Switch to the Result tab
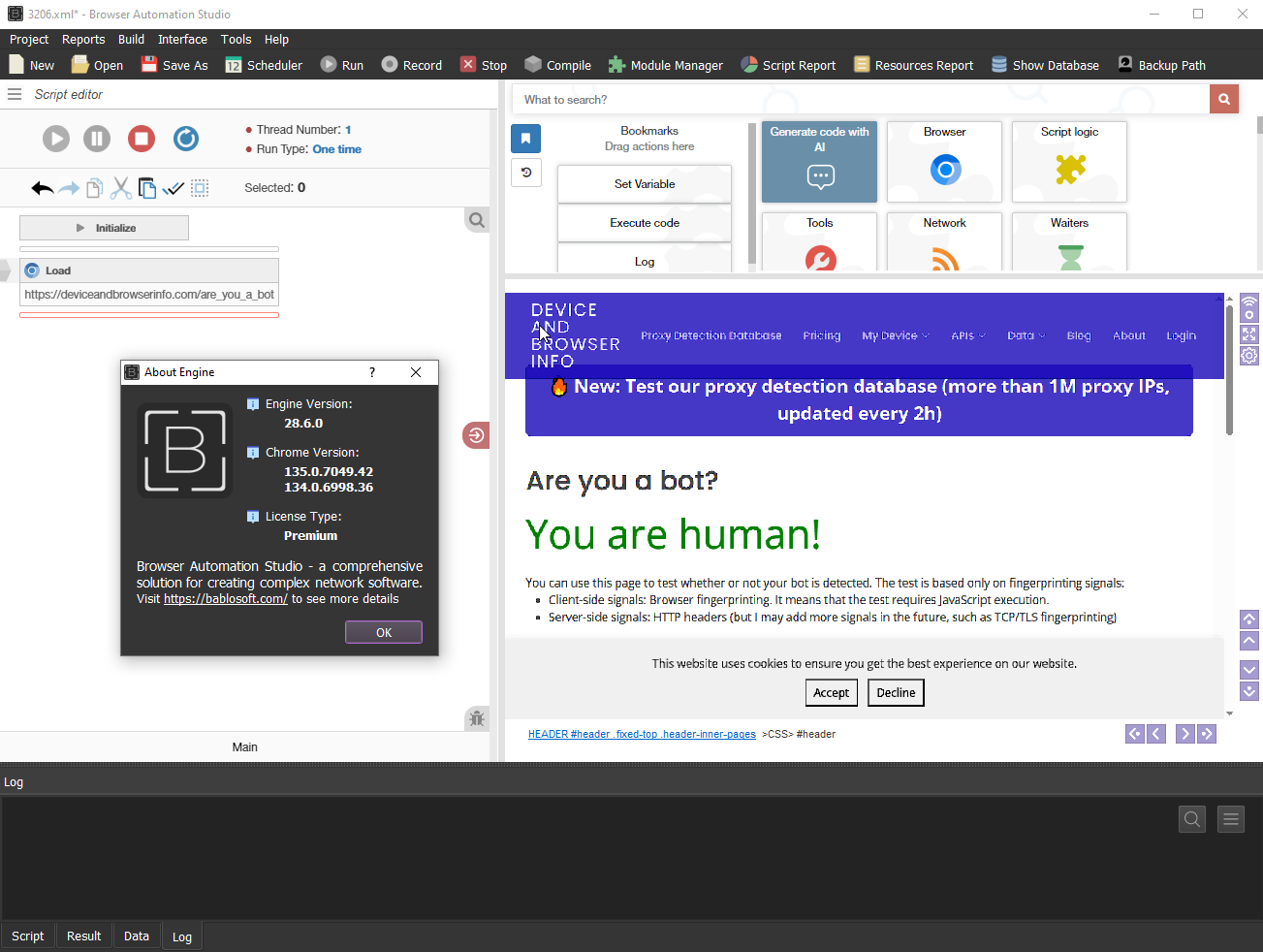1263x952 pixels. [83, 936]
